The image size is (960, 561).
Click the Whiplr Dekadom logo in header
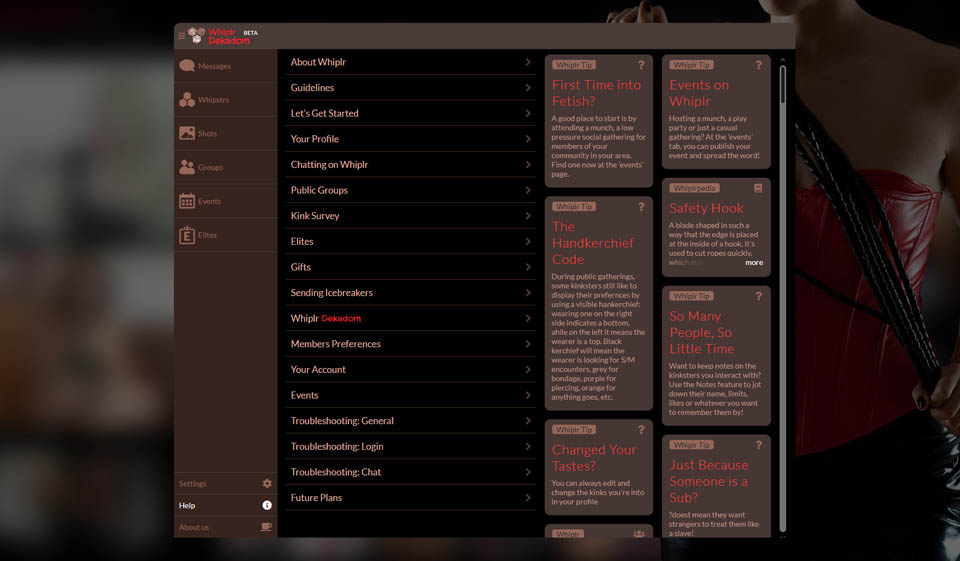221,36
